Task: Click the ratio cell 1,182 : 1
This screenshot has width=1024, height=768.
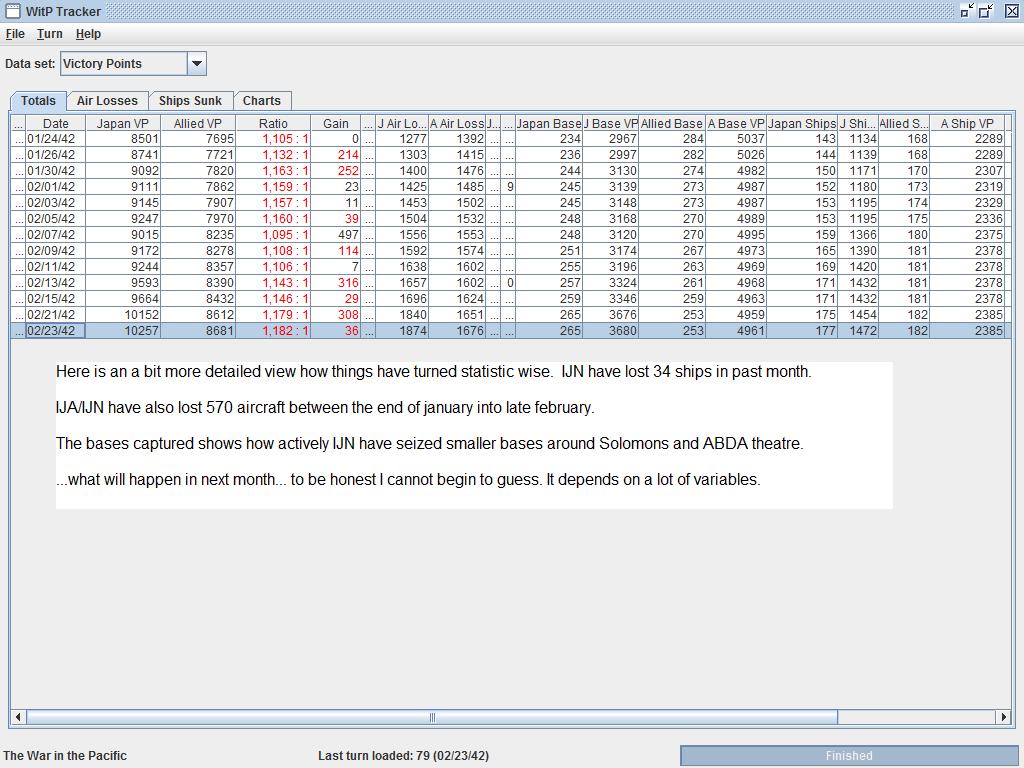Action: point(272,330)
